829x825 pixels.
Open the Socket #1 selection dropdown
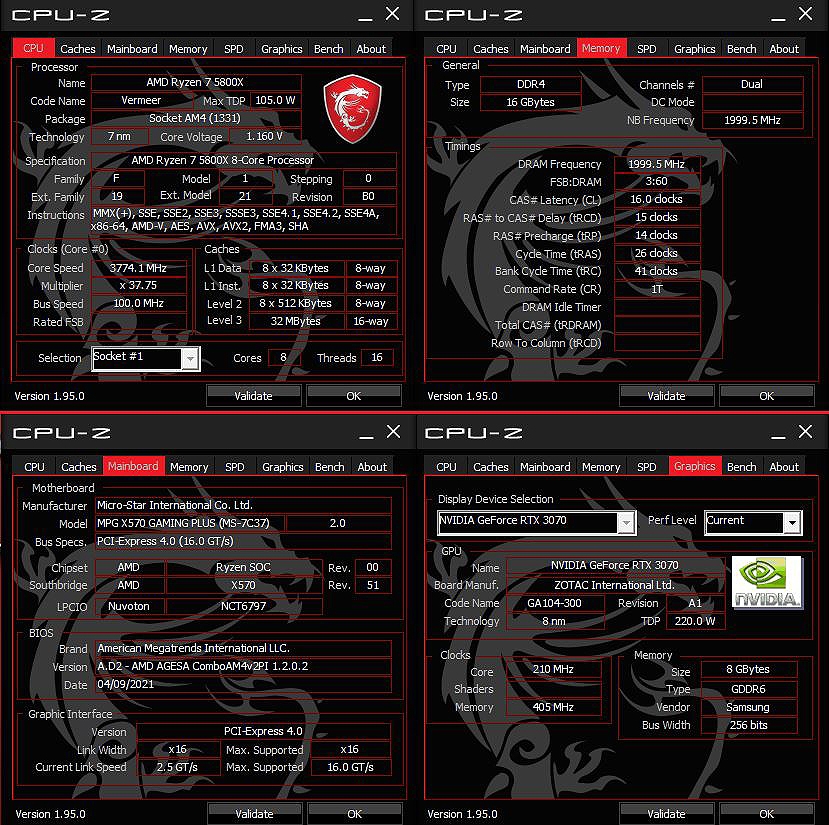[x=190, y=359]
